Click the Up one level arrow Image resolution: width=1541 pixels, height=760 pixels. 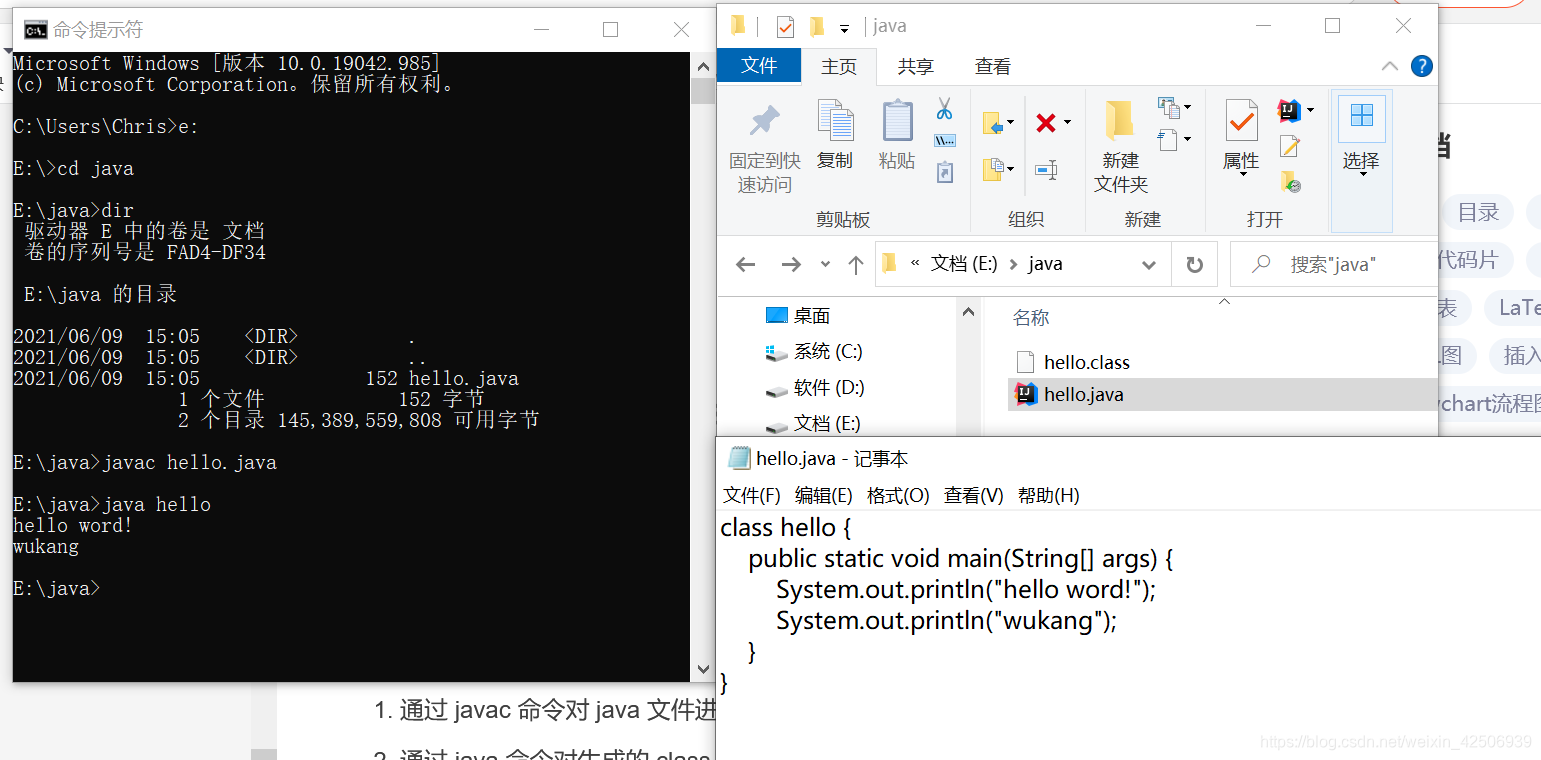click(855, 264)
